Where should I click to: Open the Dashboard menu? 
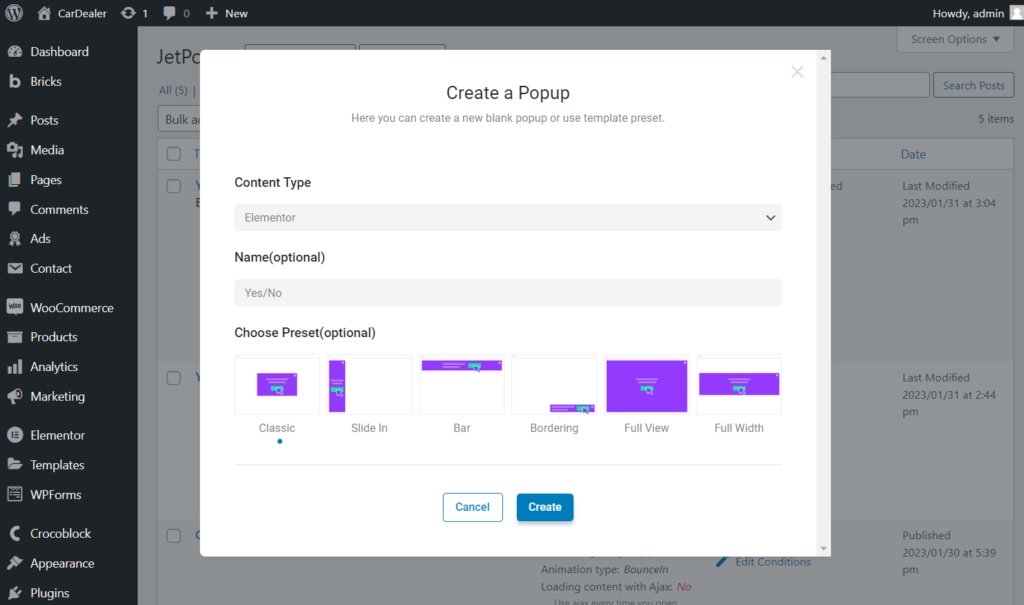click(x=59, y=52)
